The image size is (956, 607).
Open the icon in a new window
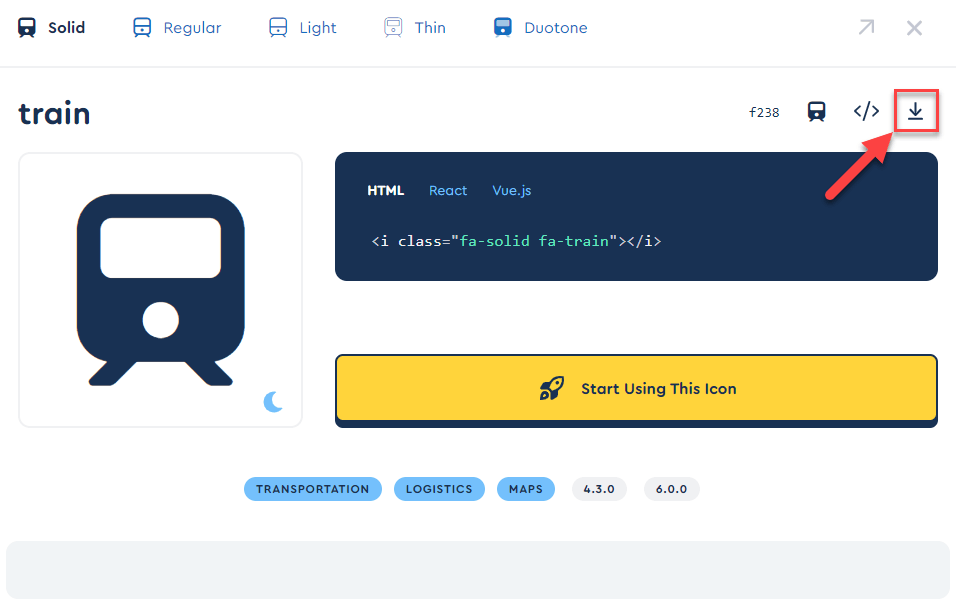click(866, 27)
